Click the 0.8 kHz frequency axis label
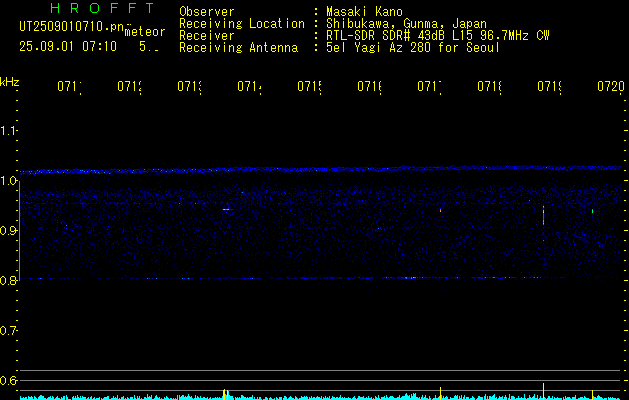 click(8, 280)
